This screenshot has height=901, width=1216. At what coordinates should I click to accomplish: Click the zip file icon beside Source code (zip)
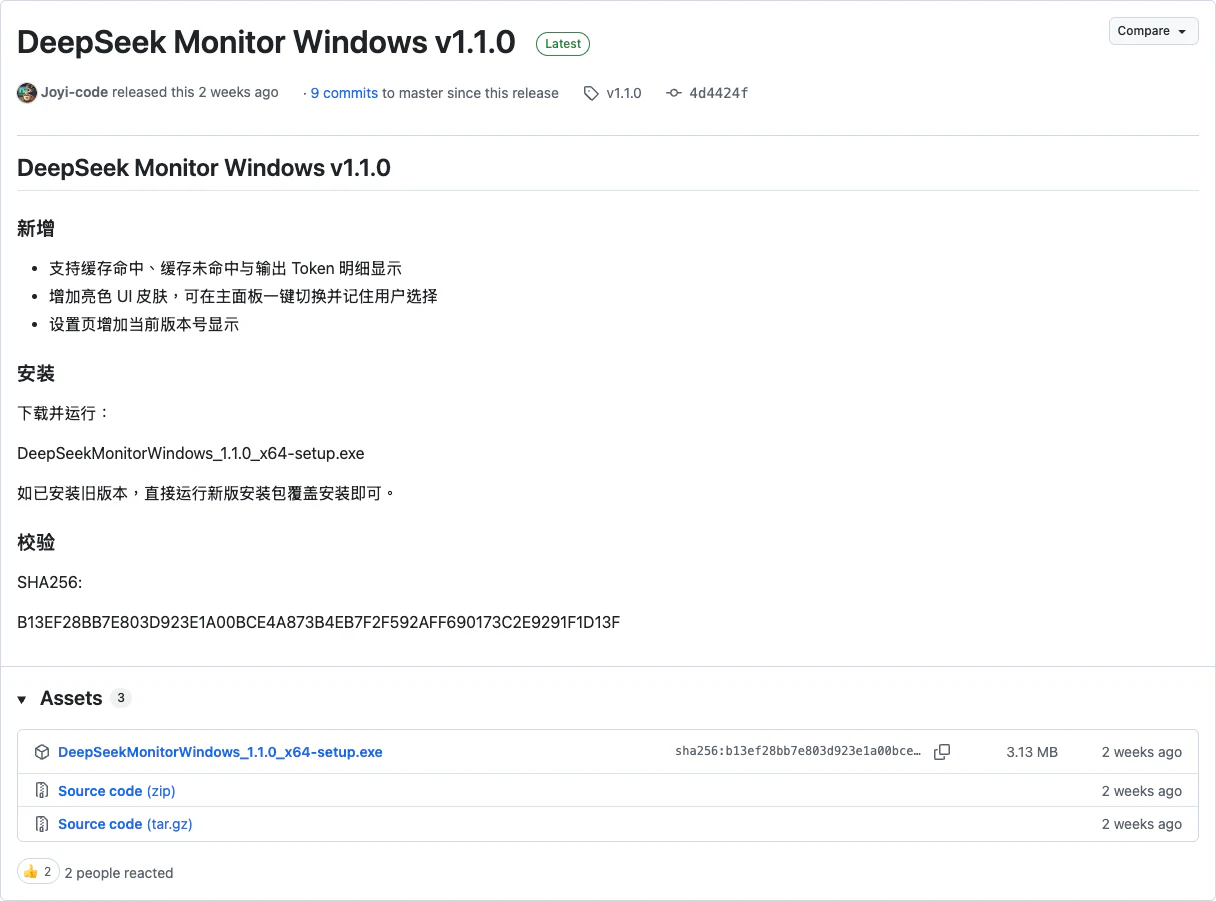pos(42,791)
